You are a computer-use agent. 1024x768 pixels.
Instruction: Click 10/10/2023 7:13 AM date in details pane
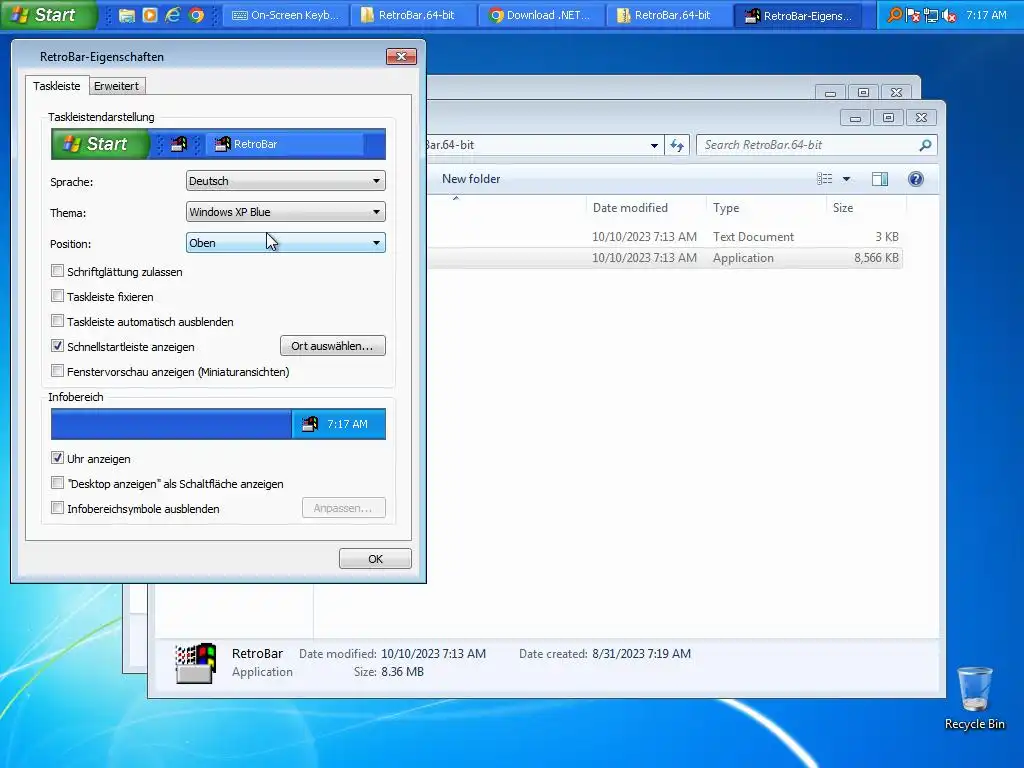(x=433, y=654)
